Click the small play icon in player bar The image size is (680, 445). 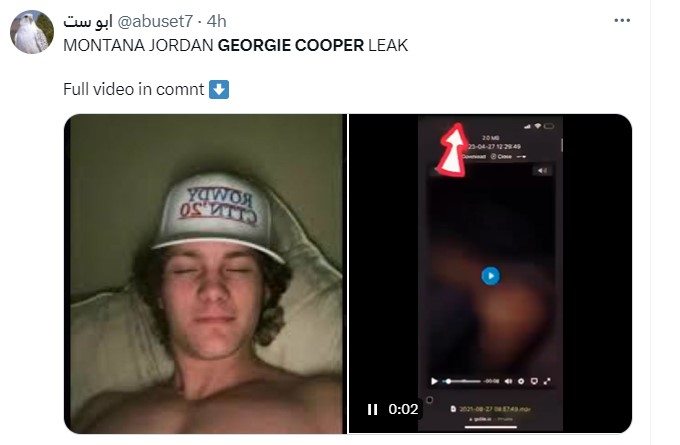click(x=434, y=381)
